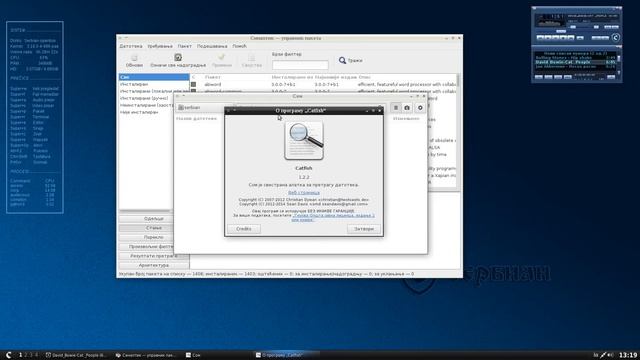Select the Све filter row
The height and width of the screenshot is (360, 640).
(x=154, y=77)
